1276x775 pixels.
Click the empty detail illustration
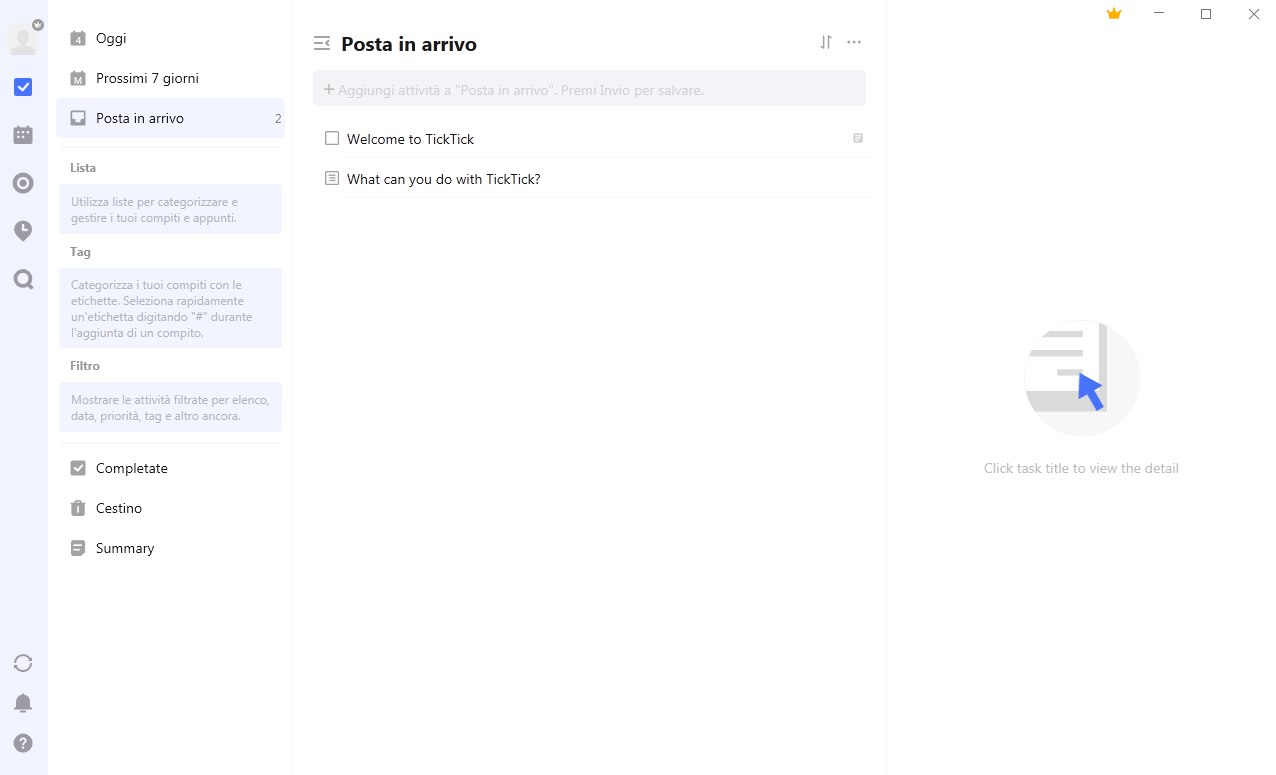(x=1082, y=378)
